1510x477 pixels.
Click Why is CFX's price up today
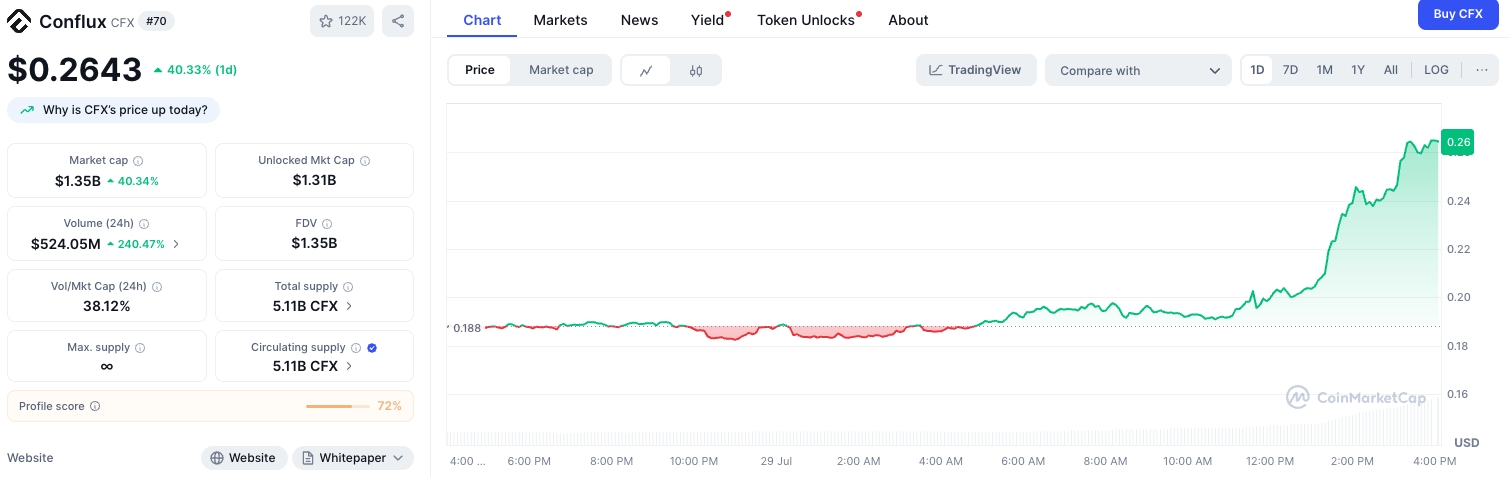point(114,110)
